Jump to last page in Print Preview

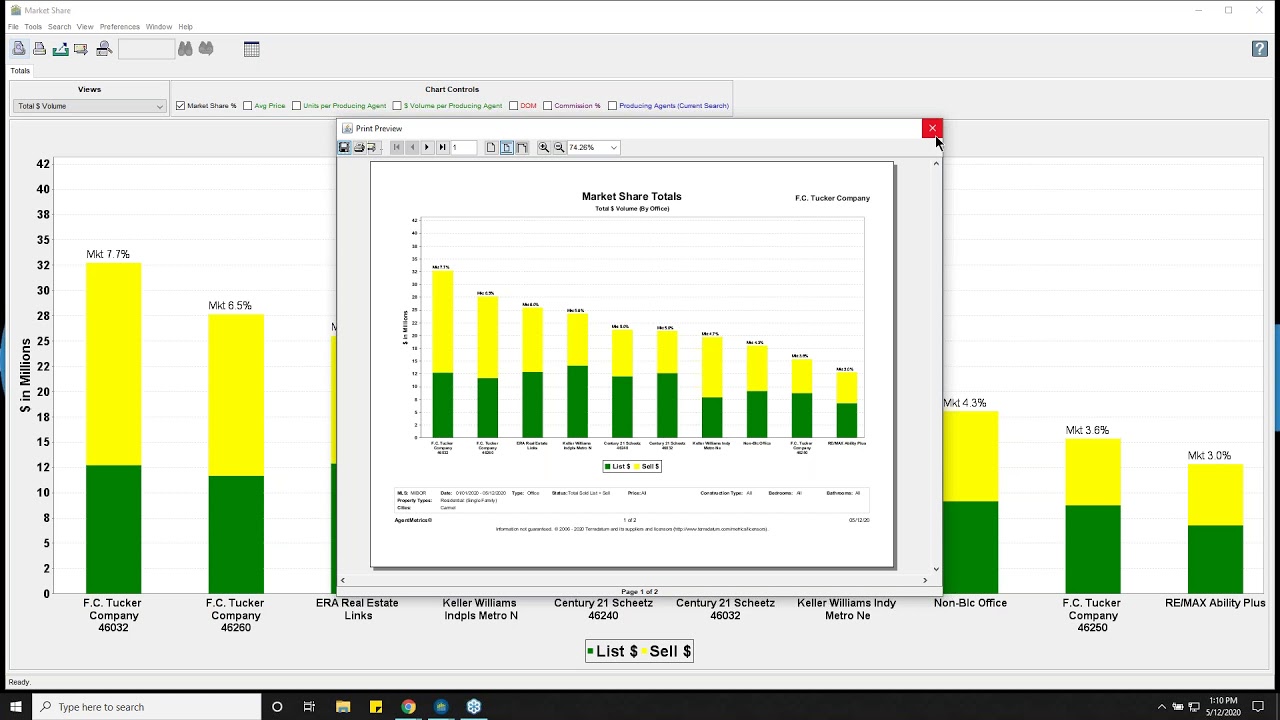point(442,148)
